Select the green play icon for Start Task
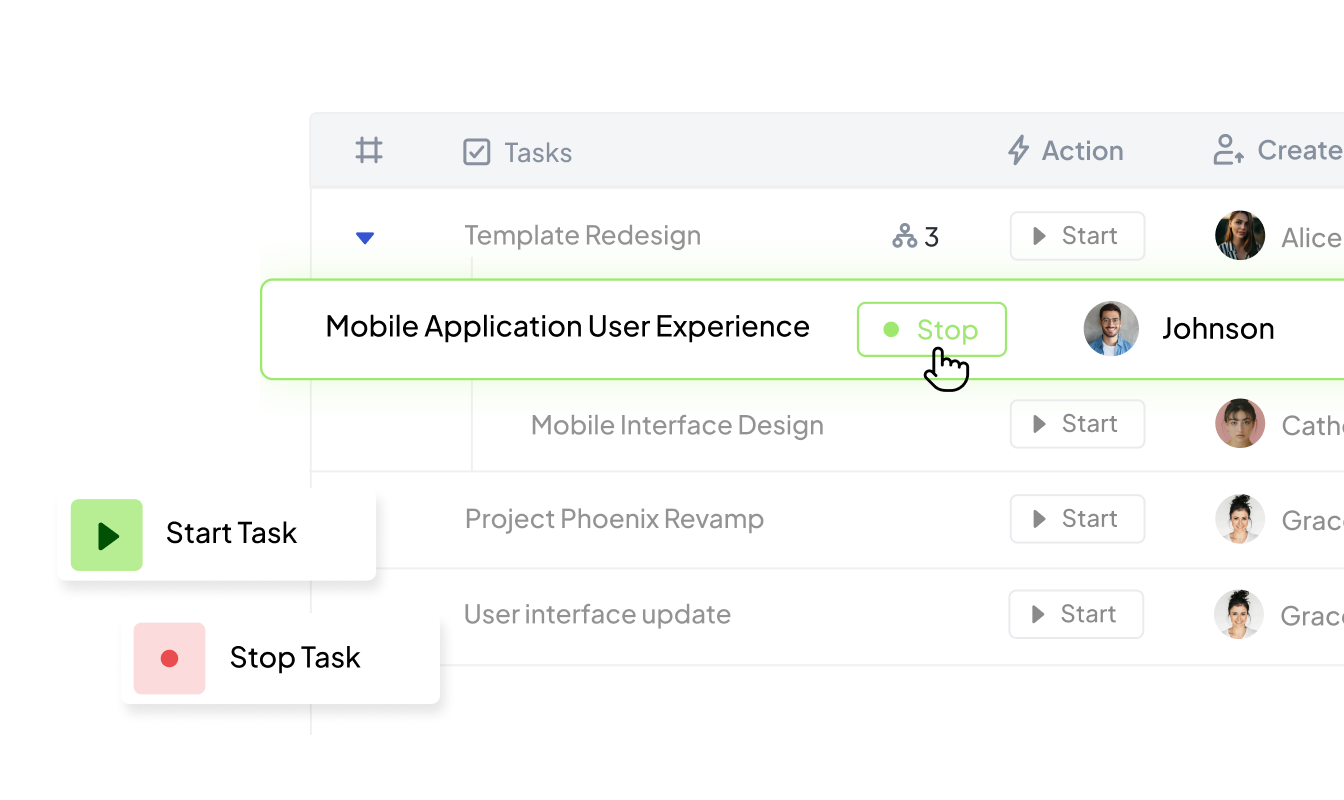Screen dimensions: 1344x800 [106, 534]
